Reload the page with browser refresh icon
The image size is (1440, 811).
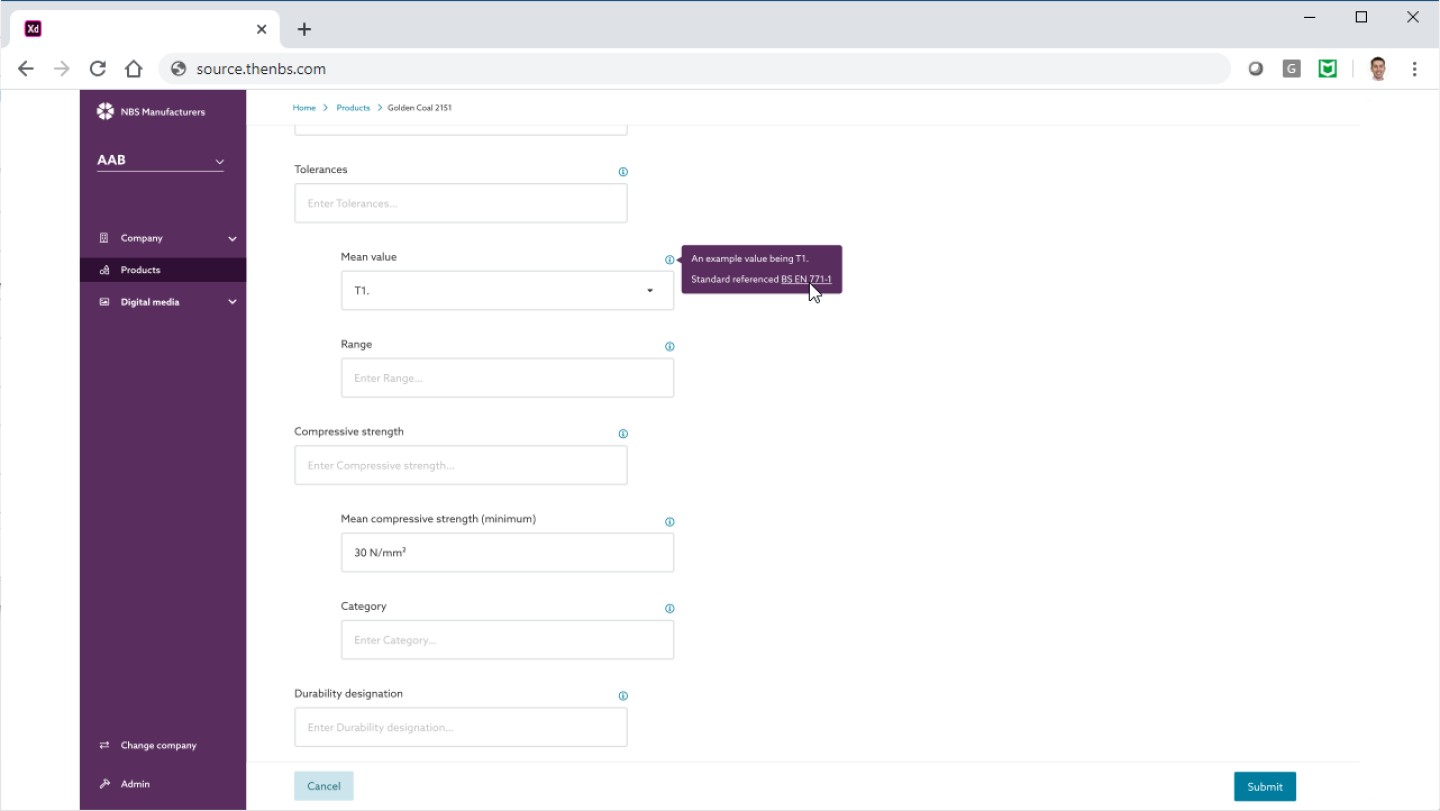coord(97,69)
